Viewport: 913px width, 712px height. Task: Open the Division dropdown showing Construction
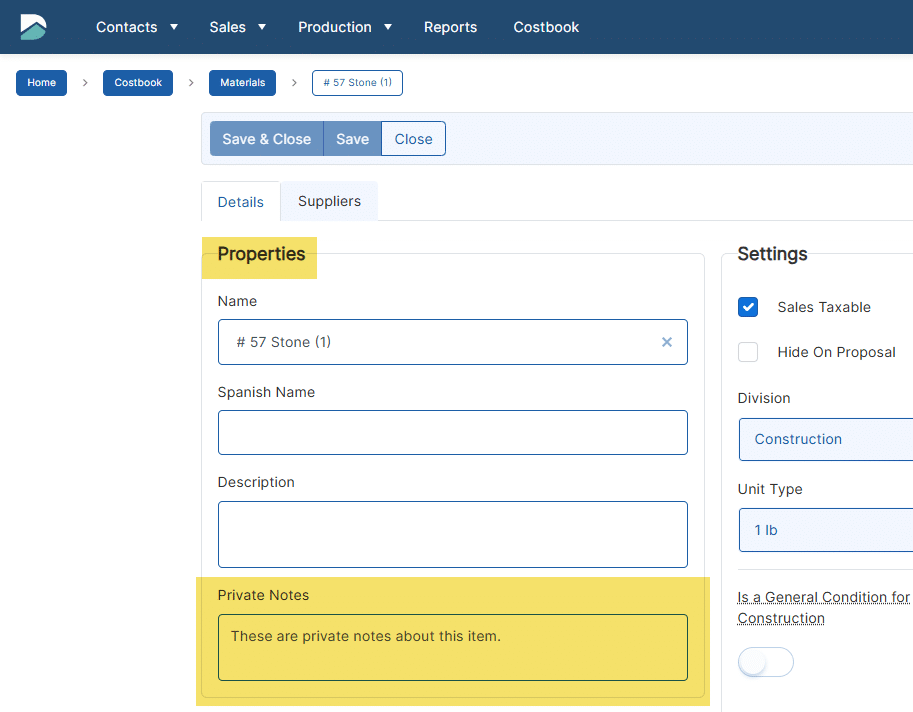coord(825,439)
